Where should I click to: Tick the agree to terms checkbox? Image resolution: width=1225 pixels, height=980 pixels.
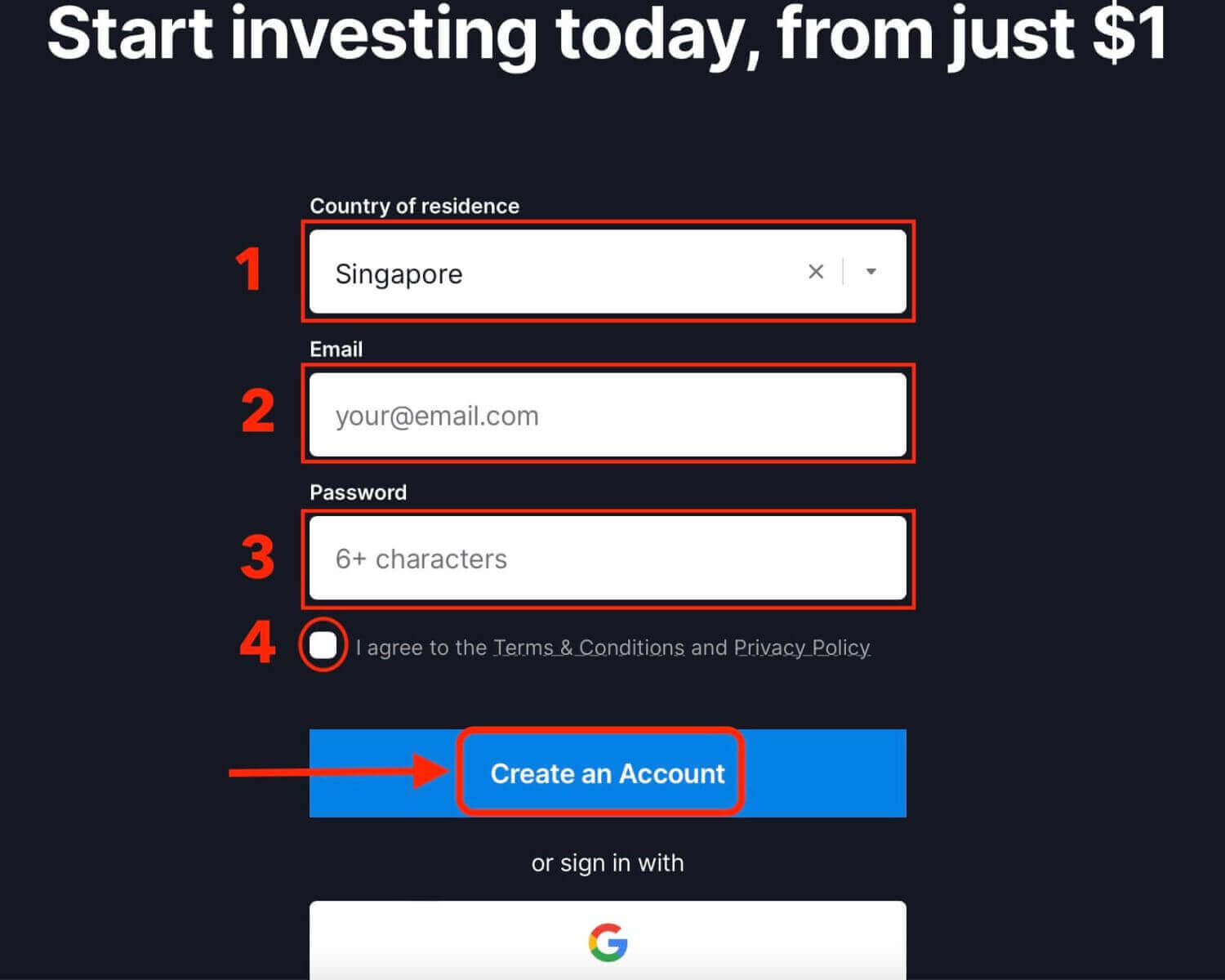[323, 646]
